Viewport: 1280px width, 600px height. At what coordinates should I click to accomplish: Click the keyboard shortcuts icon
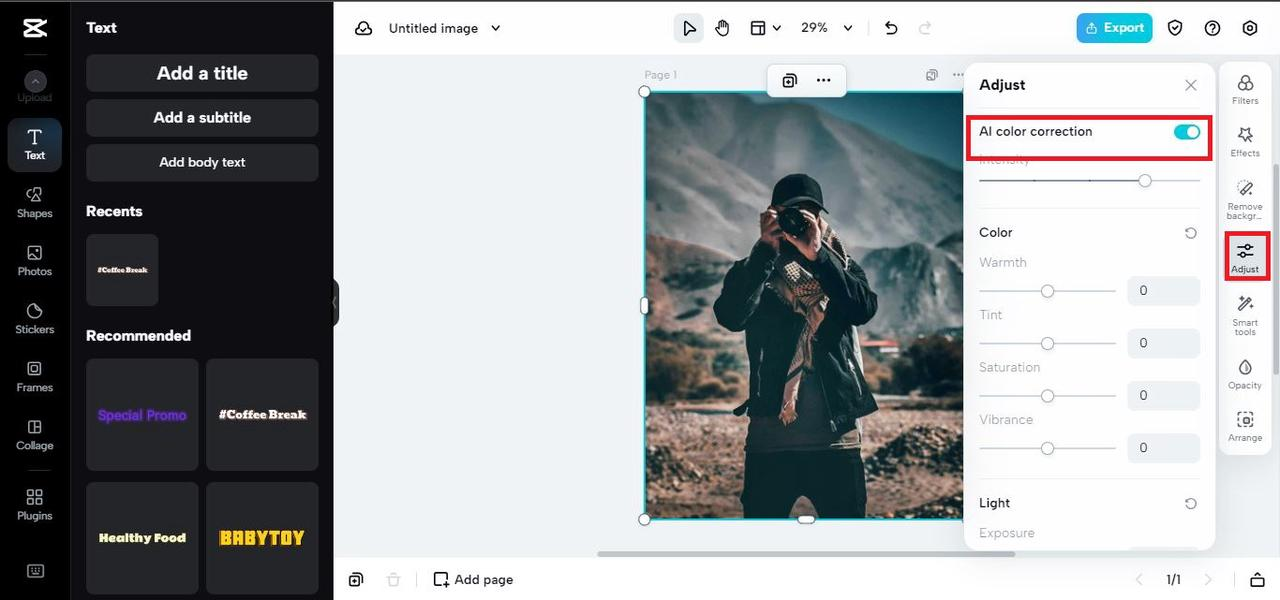[35, 571]
